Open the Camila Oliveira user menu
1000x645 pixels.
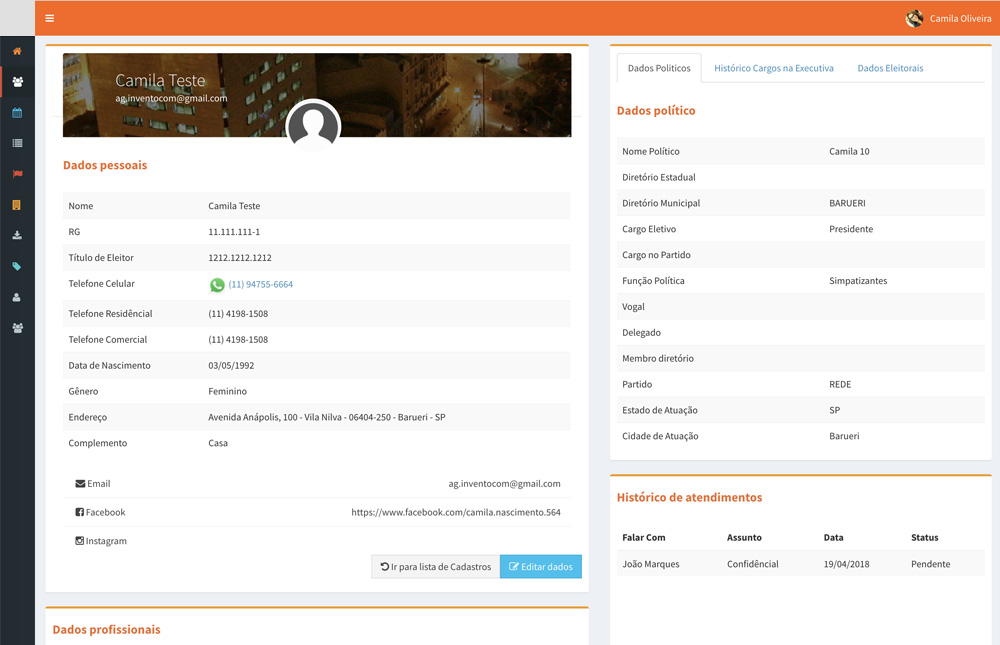coord(949,19)
